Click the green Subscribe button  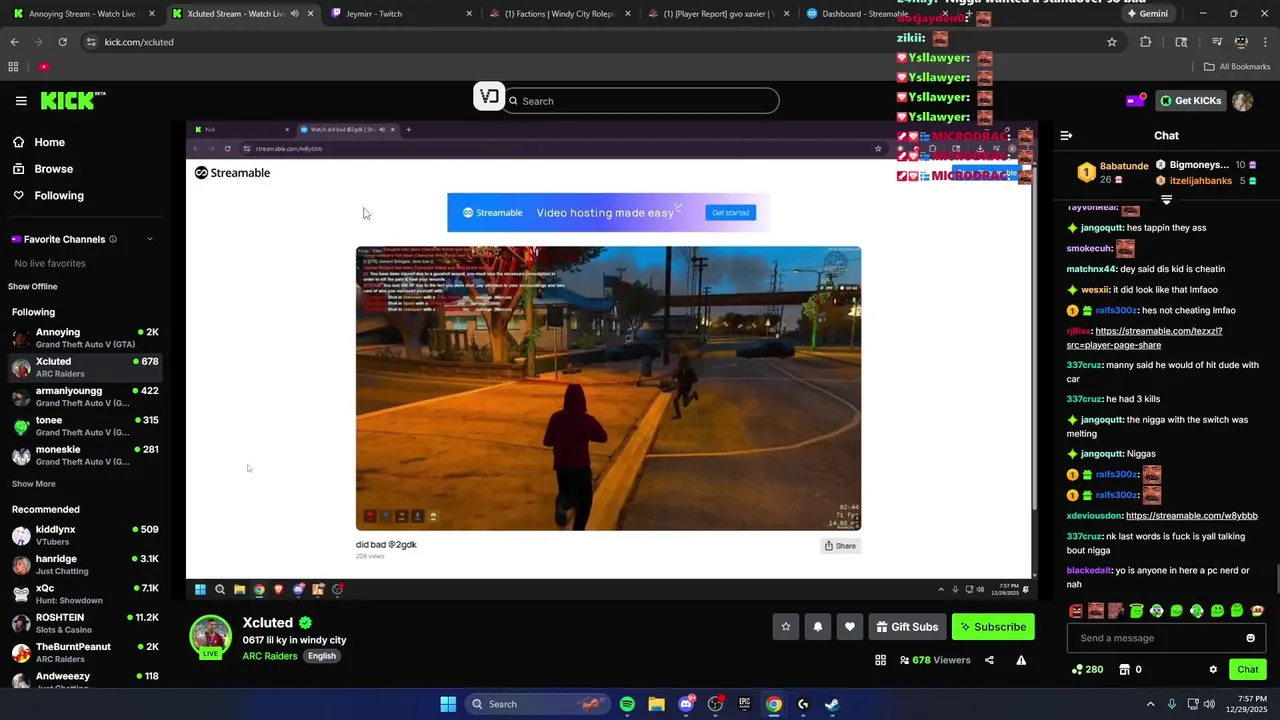[x=993, y=627]
